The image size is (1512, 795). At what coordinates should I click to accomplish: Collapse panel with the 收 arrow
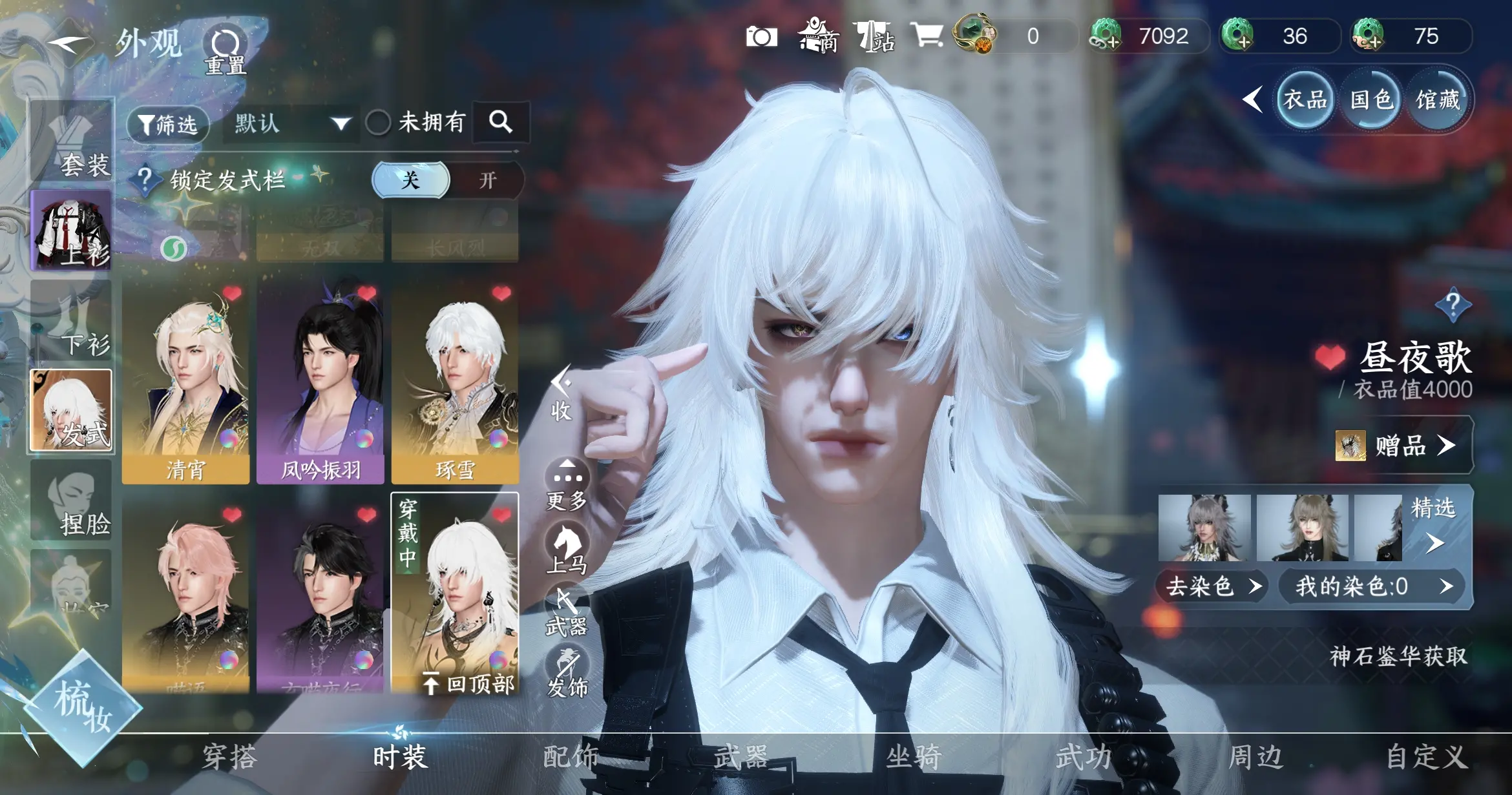[561, 394]
